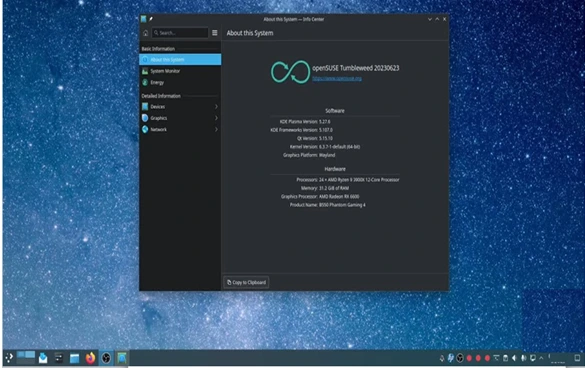Click the Memory 31.2 GiB of RAM line

click(x=325, y=188)
